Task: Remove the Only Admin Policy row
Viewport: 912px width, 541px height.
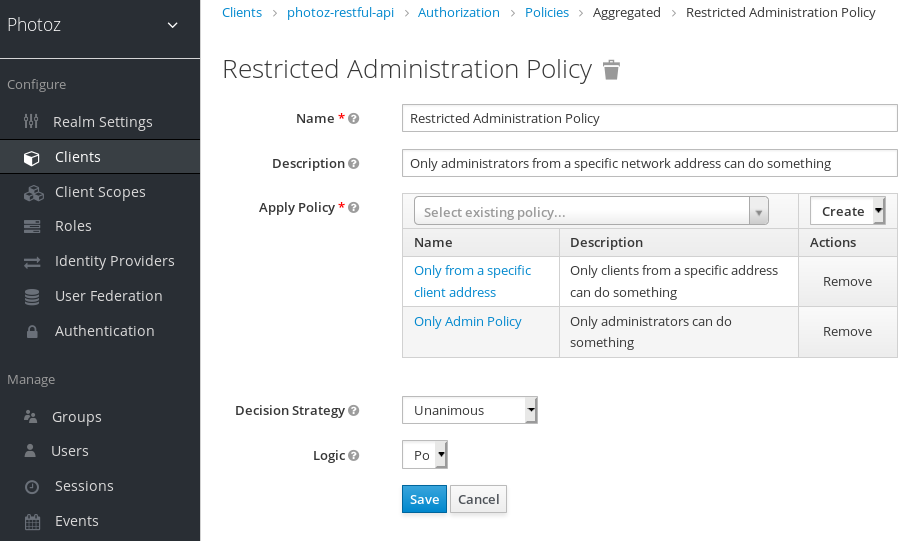Action: tap(847, 332)
